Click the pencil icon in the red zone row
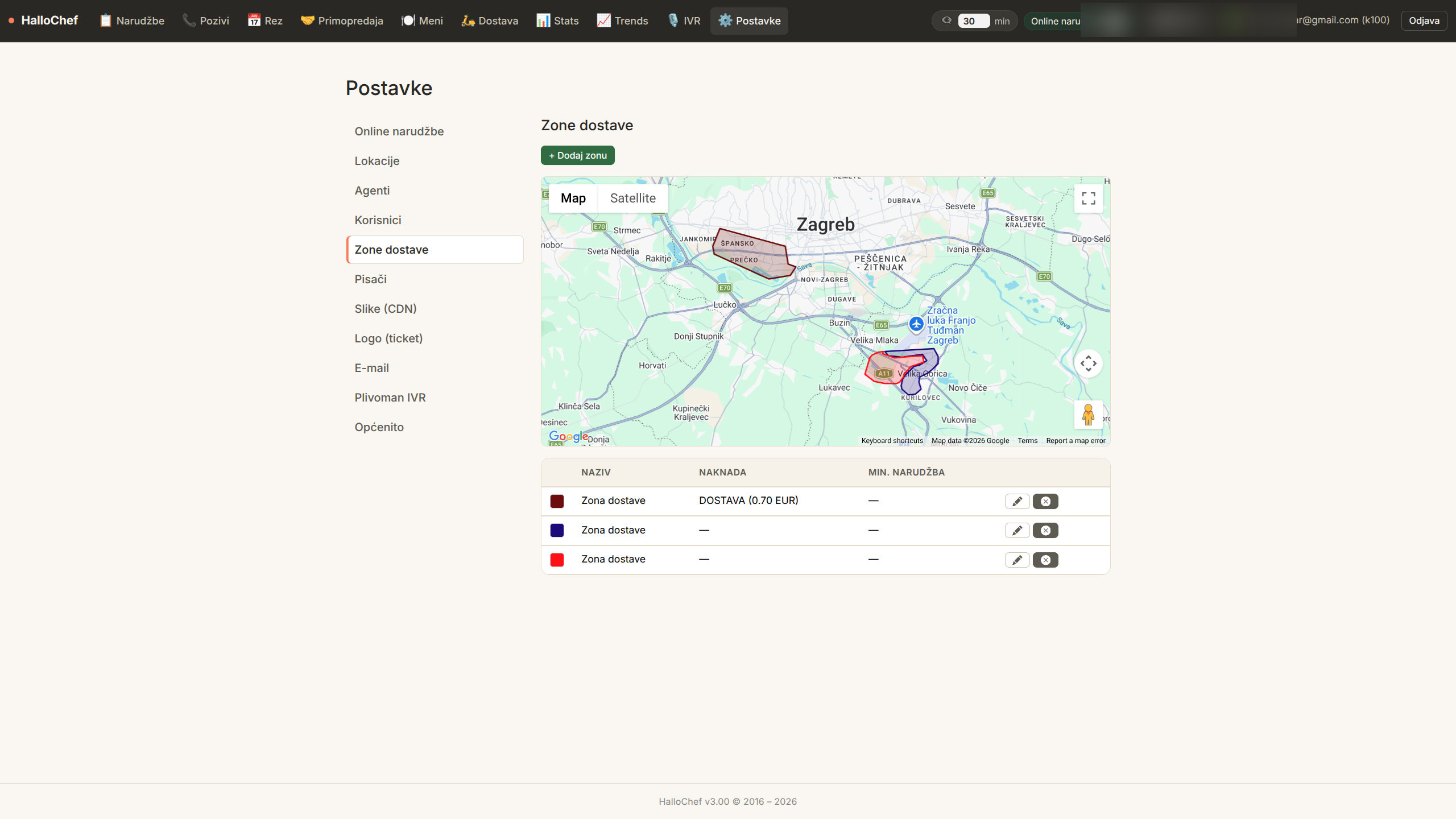This screenshot has width=1456, height=819. [x=1017, y=560]
